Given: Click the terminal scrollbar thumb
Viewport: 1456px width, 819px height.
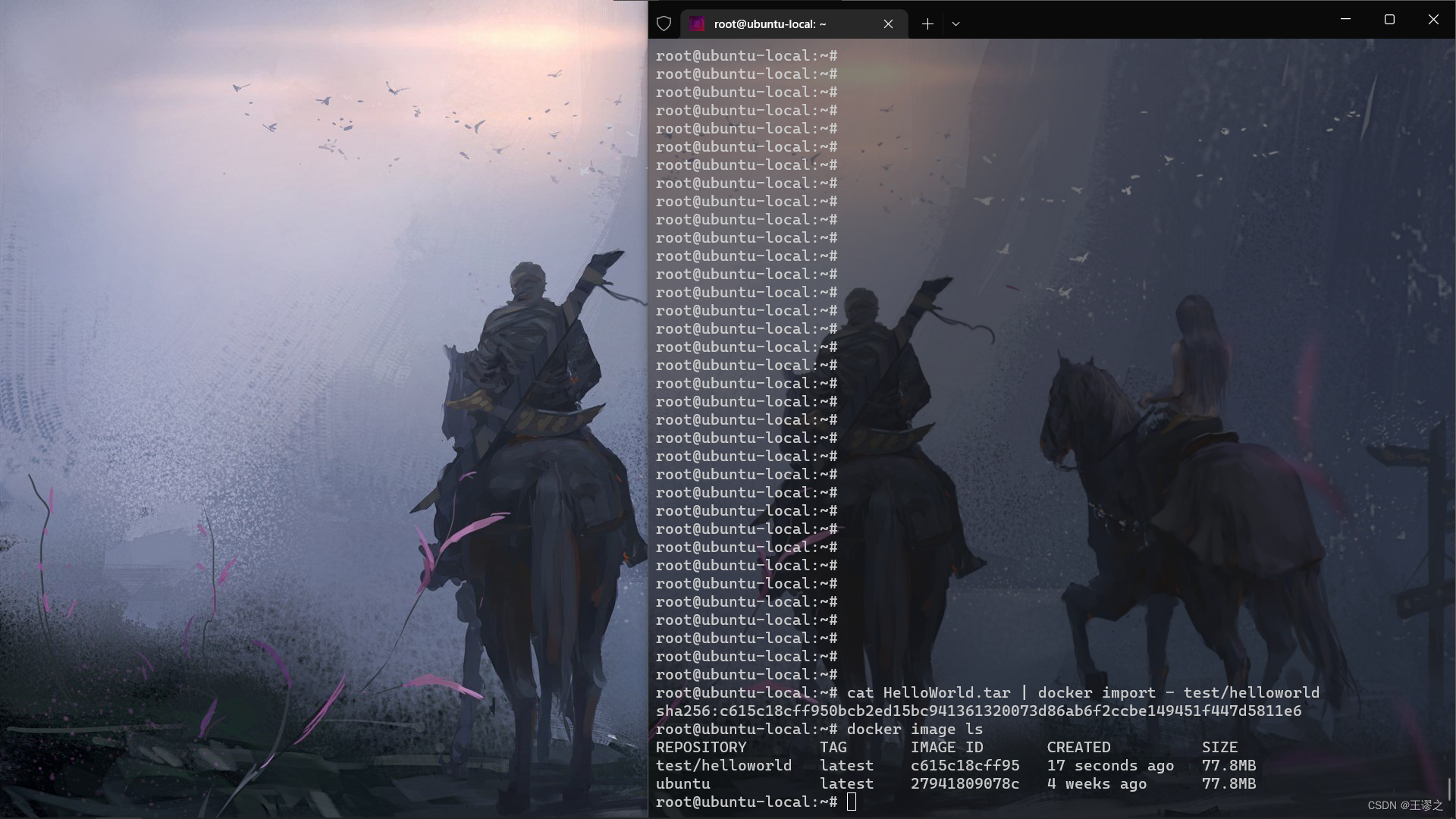Looking at the screenshot, I should tap(1448, 789).
